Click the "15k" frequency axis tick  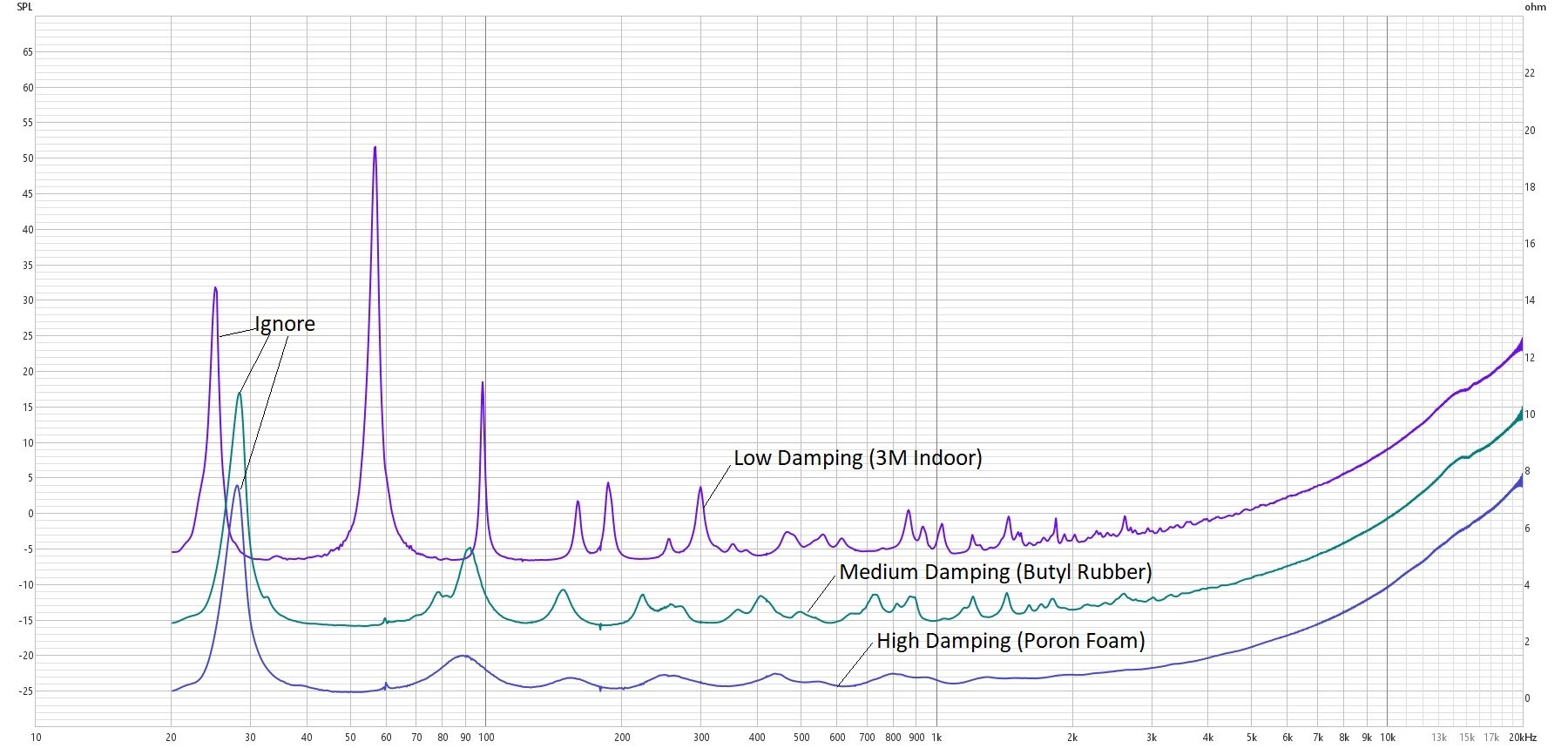coord(1467,738)
